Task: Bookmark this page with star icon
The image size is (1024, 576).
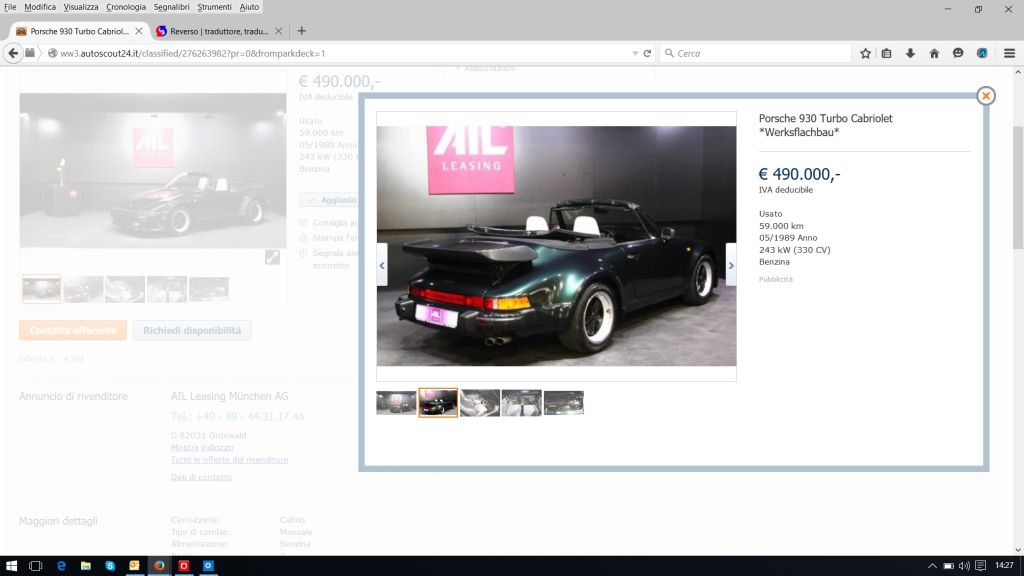Action: [x=865, y=54]
